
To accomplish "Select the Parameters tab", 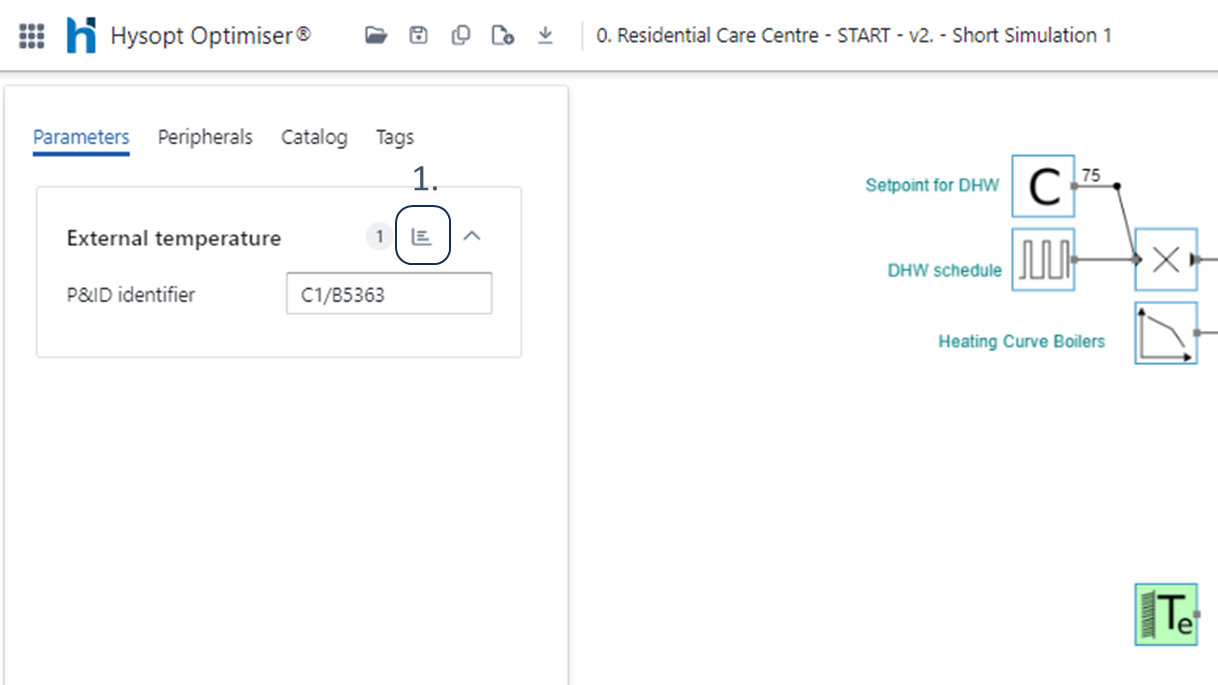I will tap(81, 137).
